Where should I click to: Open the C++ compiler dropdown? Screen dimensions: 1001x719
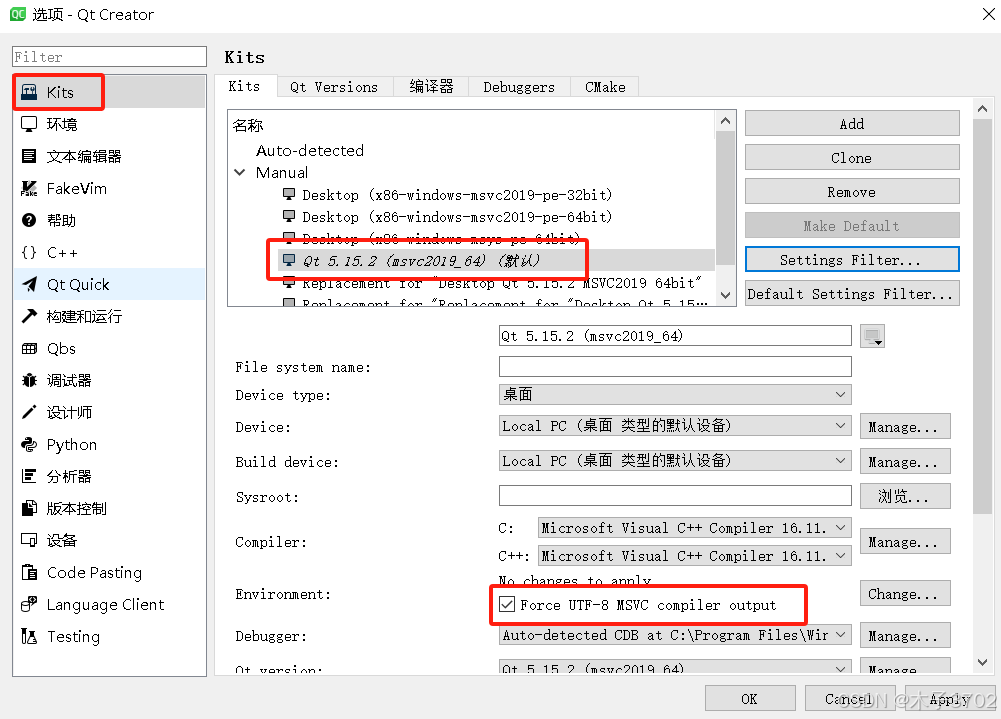point(695,556)
